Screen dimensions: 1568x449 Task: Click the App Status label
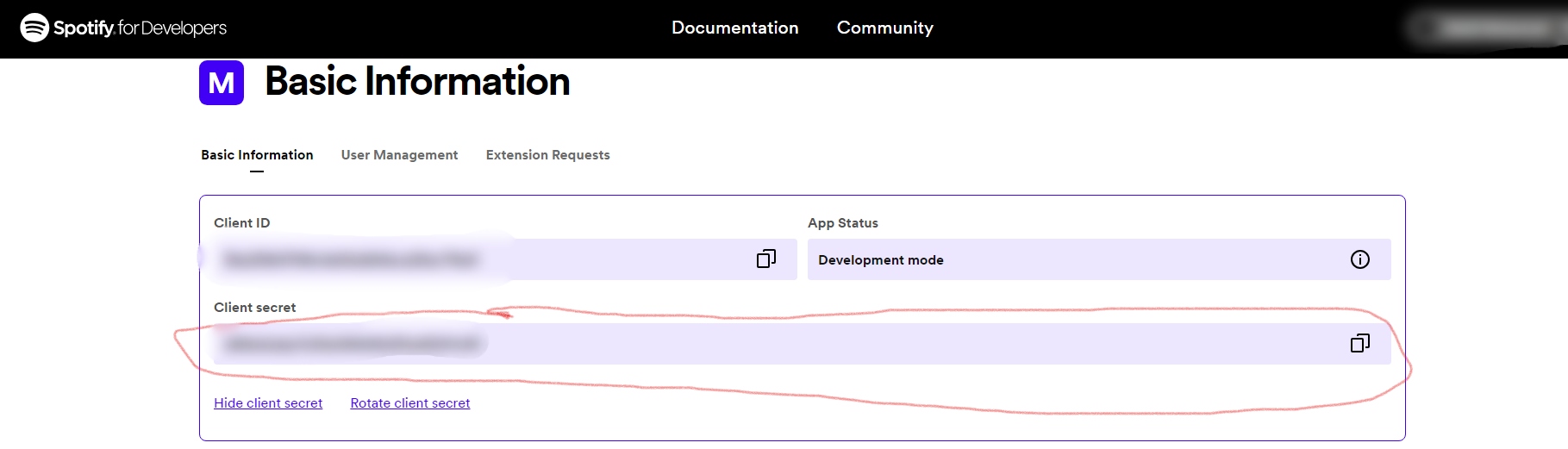tap(843, 222)
